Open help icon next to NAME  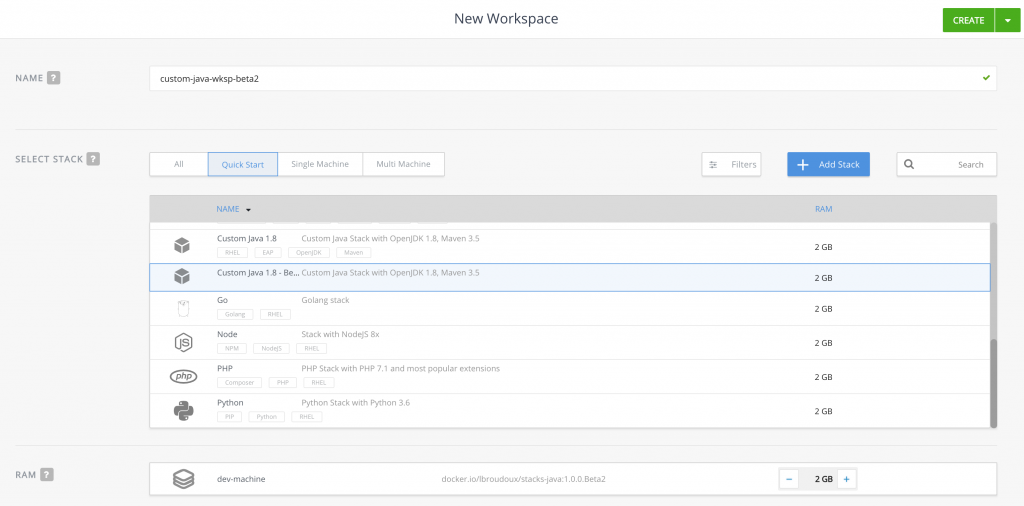pos(54,78)
